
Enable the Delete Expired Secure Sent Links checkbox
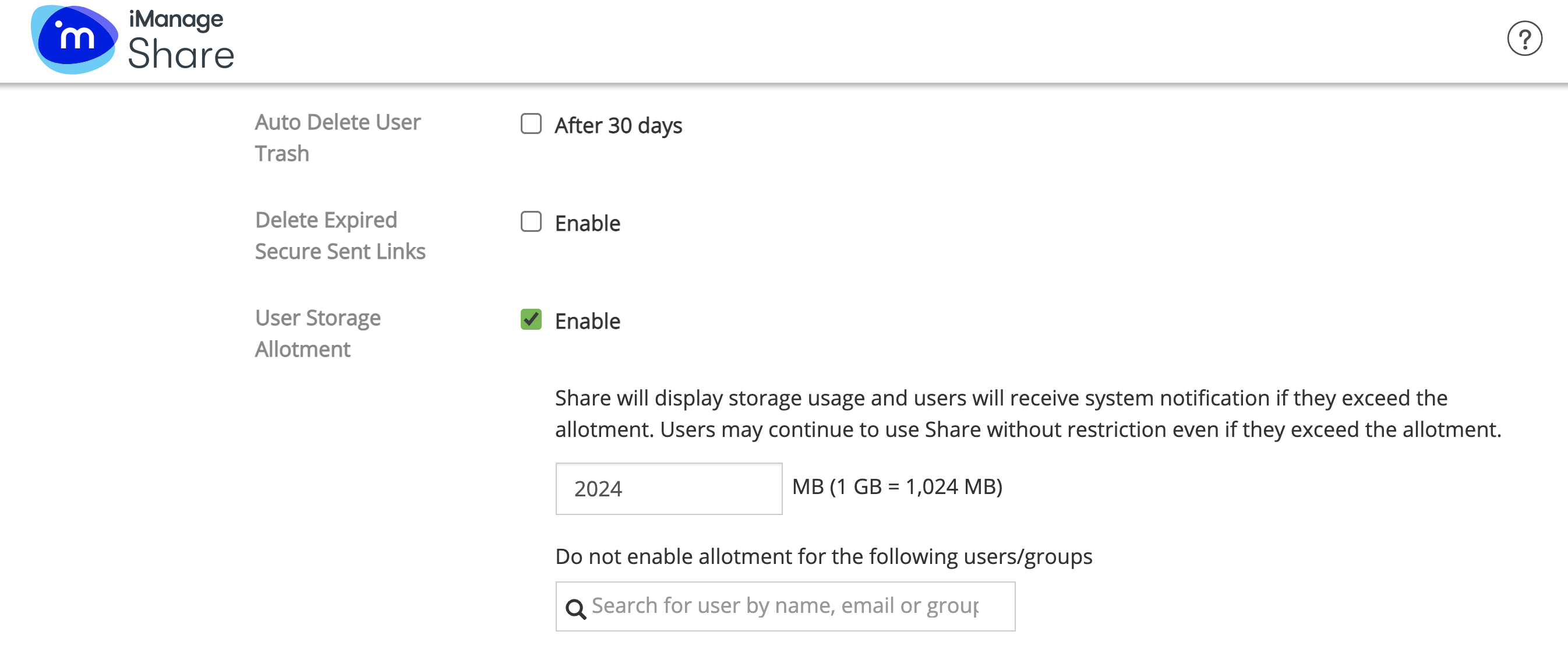[x=530, y=222]
